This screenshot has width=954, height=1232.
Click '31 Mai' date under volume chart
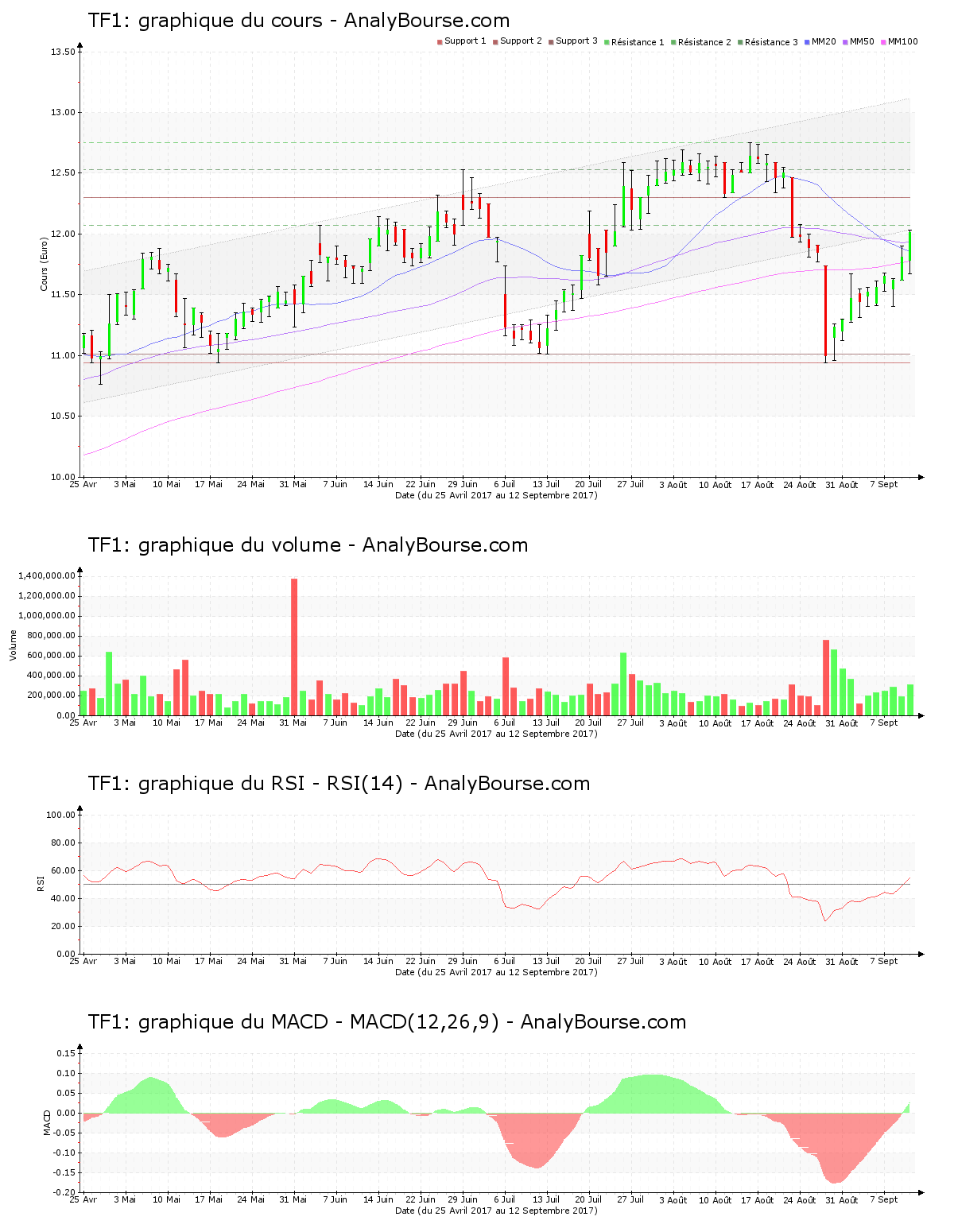(293, 723)
